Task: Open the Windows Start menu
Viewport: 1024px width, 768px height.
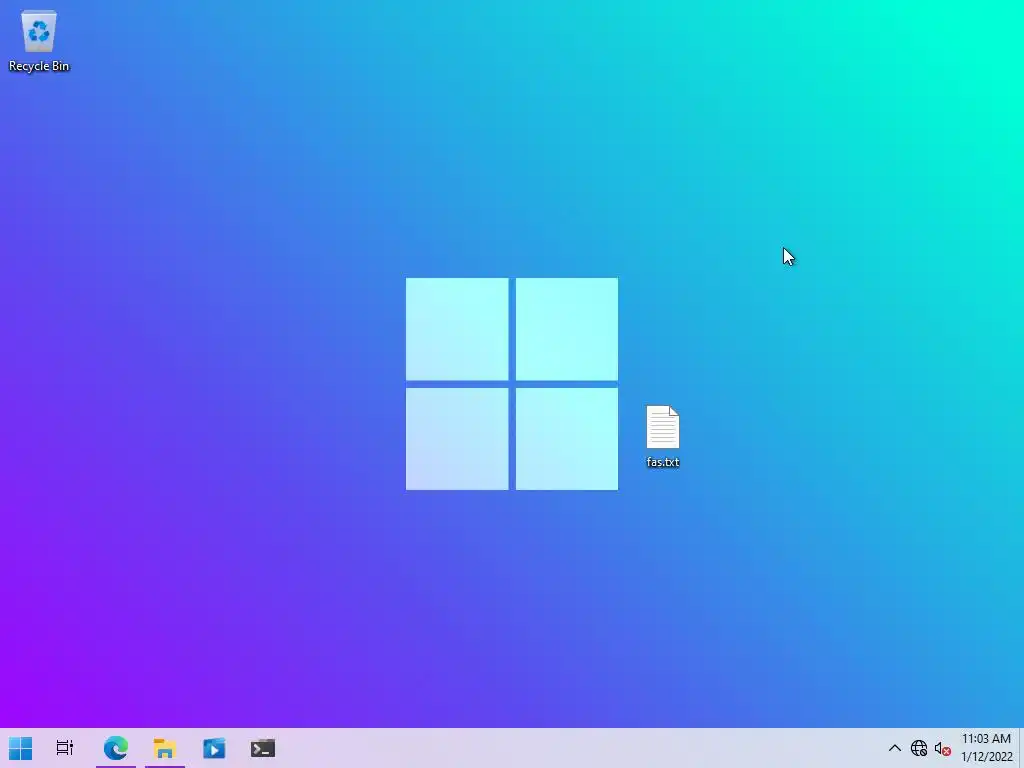Action: click(20, 748)
